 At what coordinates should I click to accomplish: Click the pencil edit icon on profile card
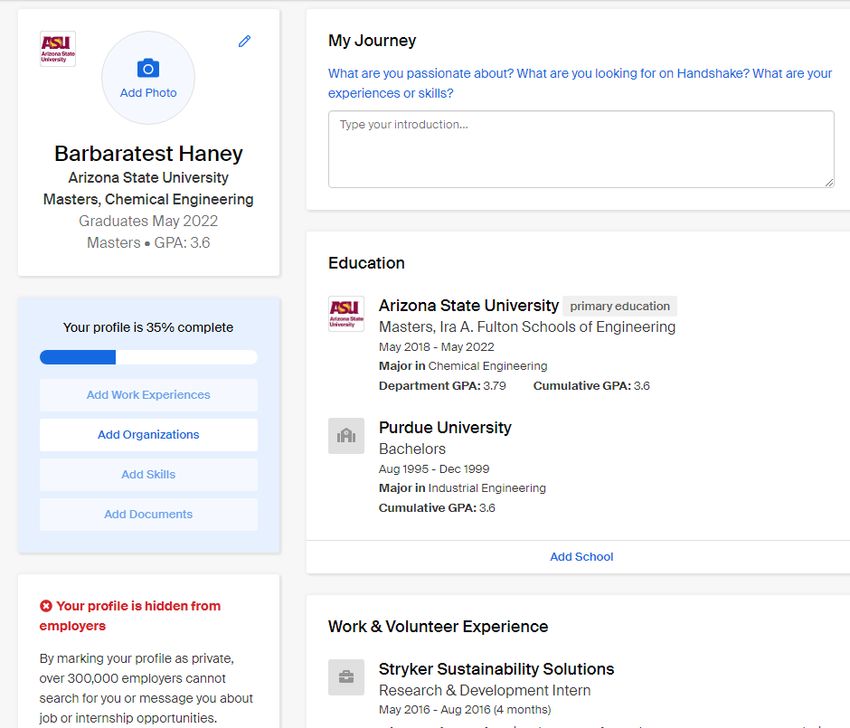[x=244, y=41]
